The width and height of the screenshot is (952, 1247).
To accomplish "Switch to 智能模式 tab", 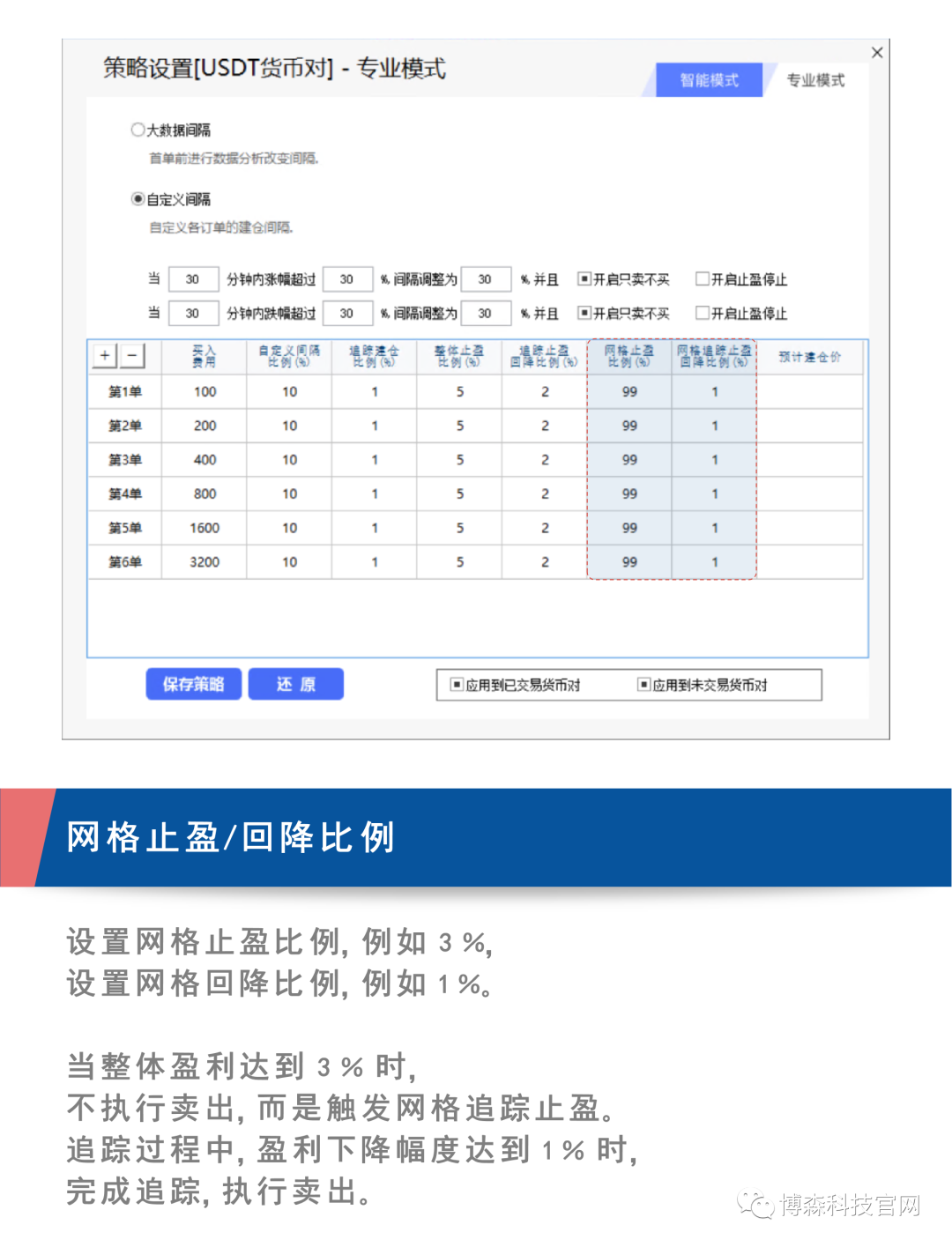I will (x=709, y=80).
